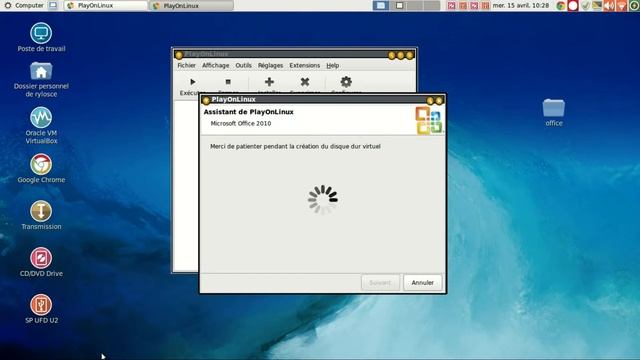Click the Fermer stop icon in PlayOnLinux toolbar

pyautogui.click(x=228, y=82)
